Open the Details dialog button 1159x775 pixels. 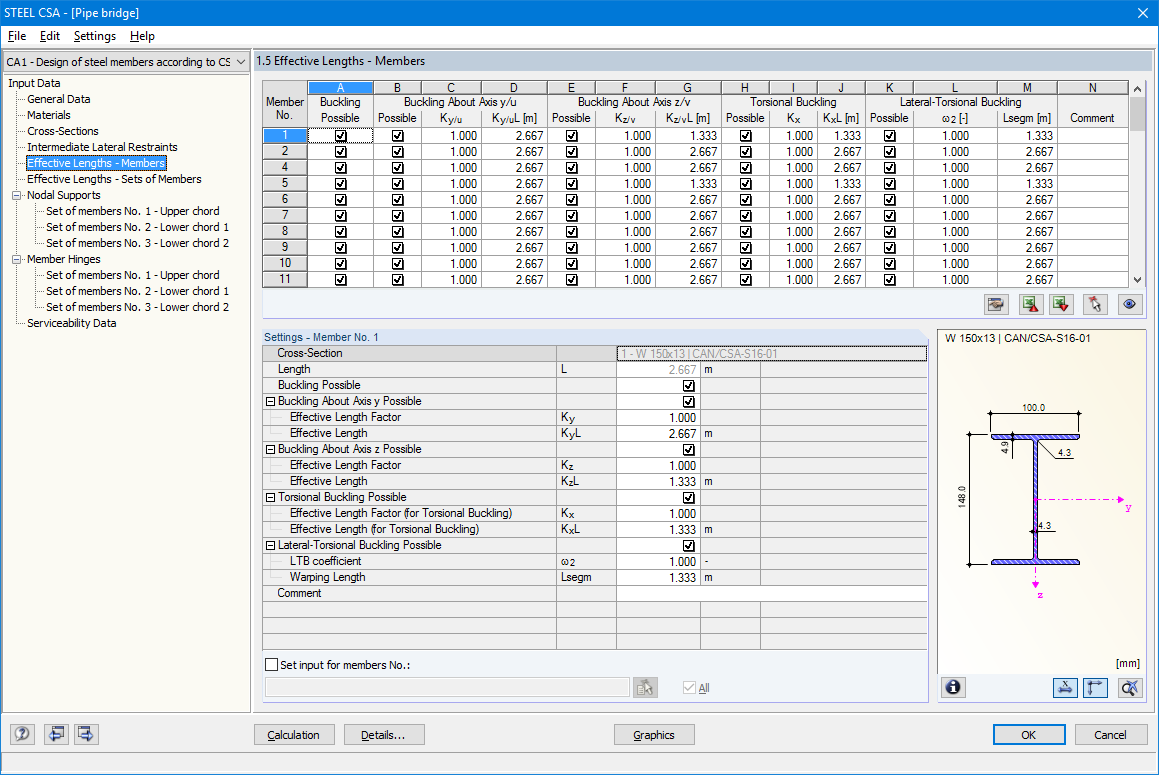pos(384,734)
